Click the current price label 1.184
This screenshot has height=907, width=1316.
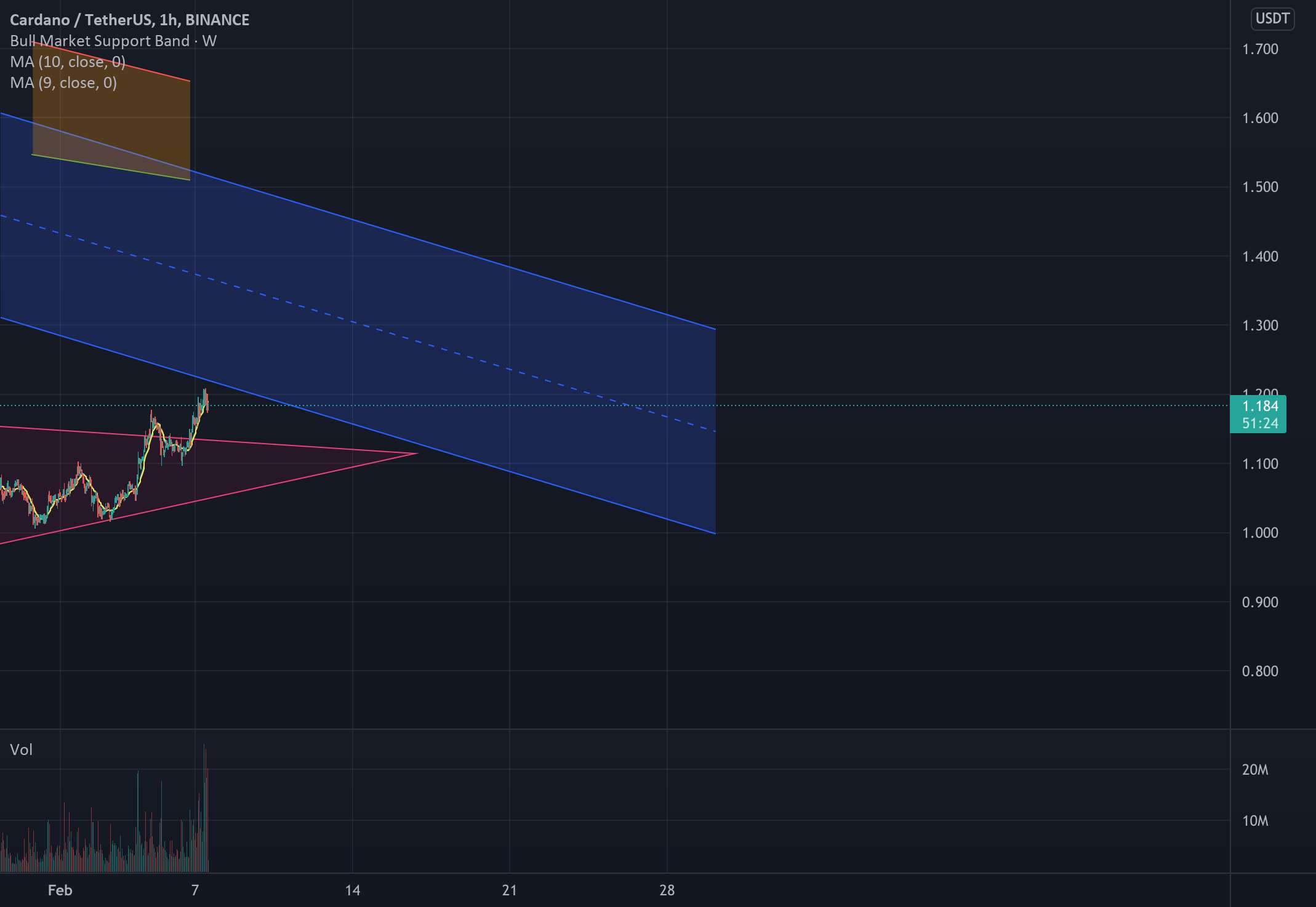(x=1259, y=406)
